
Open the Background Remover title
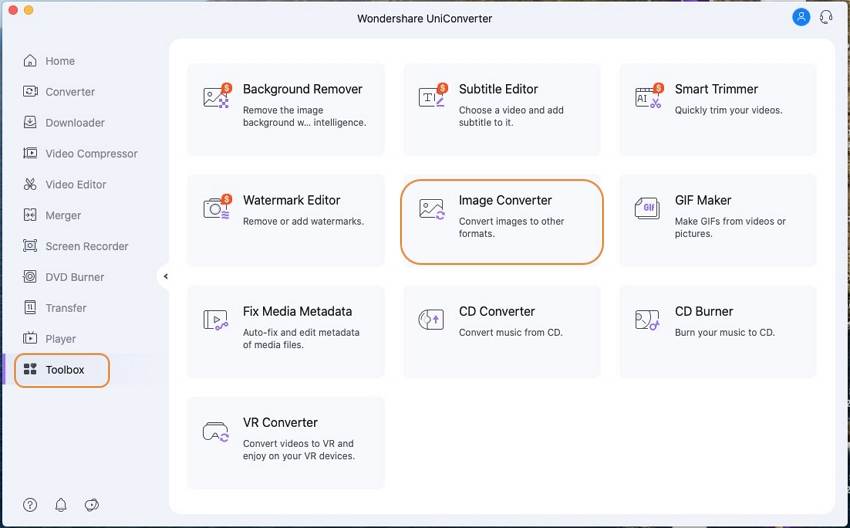tap(302, 89)
